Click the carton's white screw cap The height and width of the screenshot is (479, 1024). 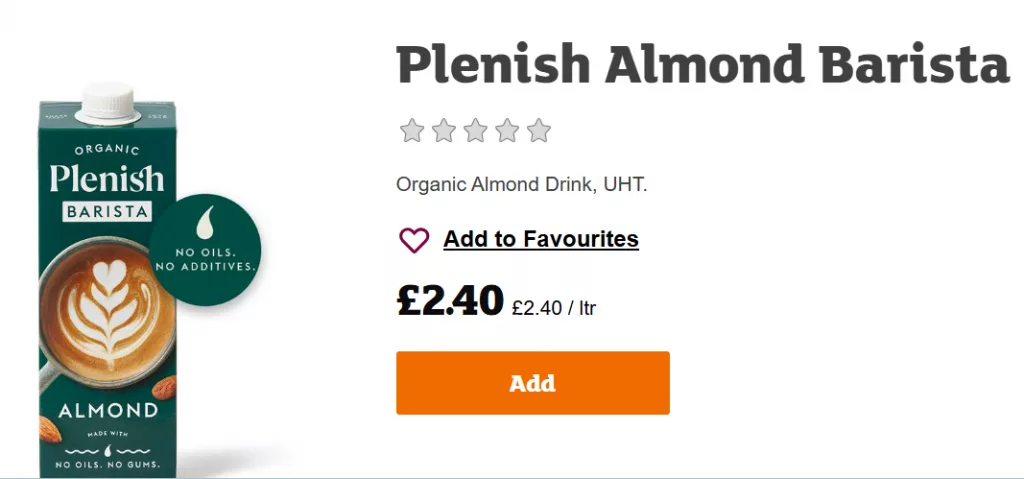tap(108, 100)
